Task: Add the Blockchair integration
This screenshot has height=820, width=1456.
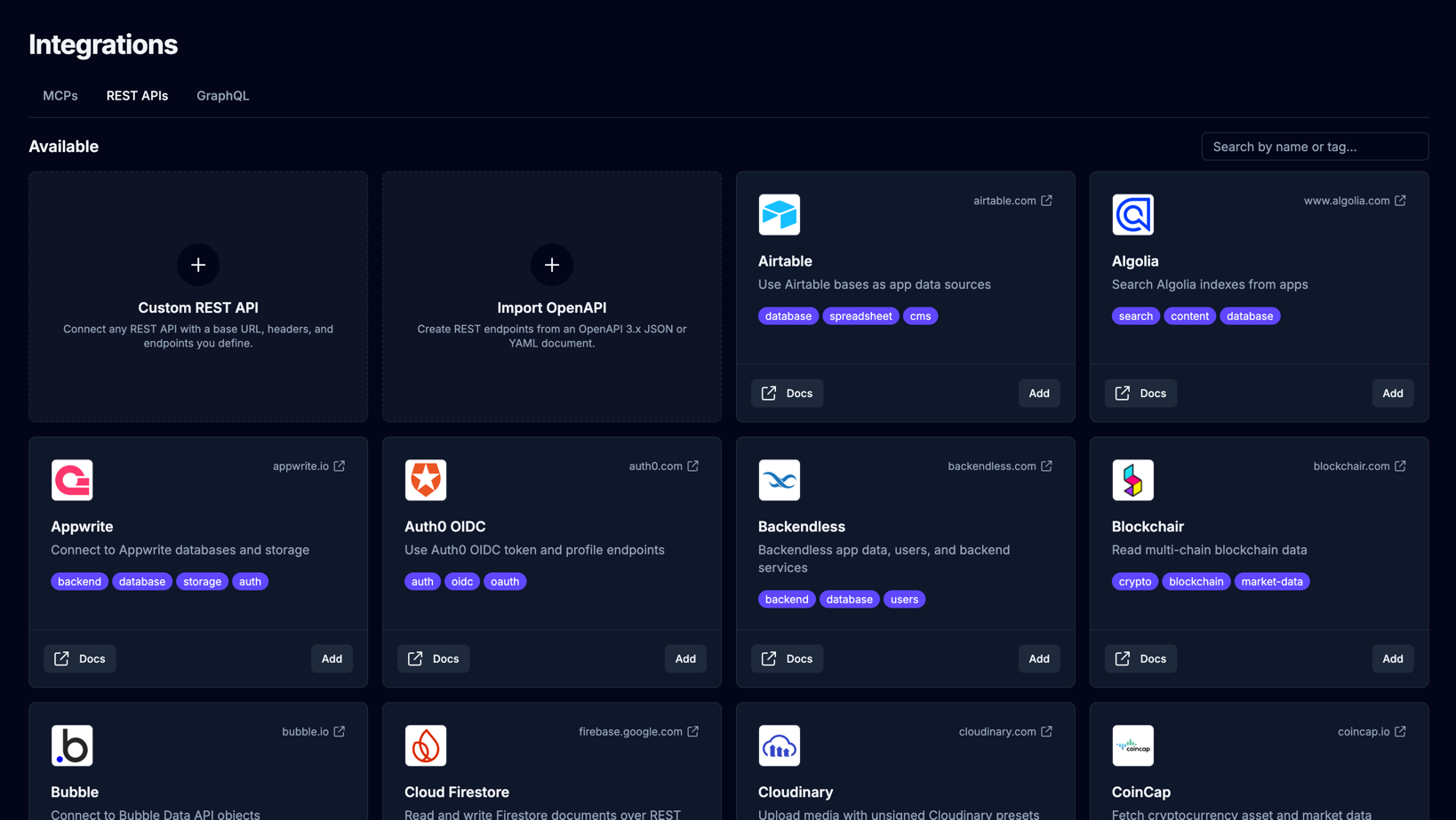Action: point(1393,659)
